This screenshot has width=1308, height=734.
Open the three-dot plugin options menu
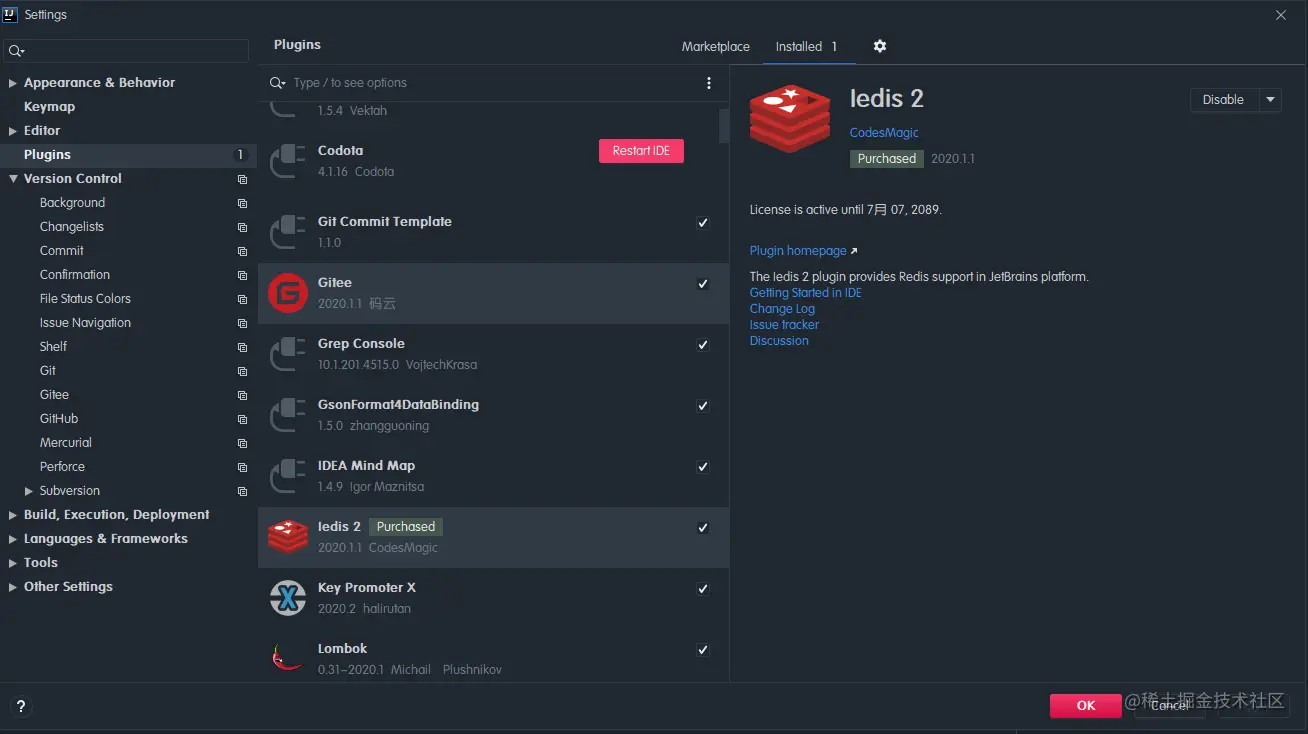click(x=709, y=83)
